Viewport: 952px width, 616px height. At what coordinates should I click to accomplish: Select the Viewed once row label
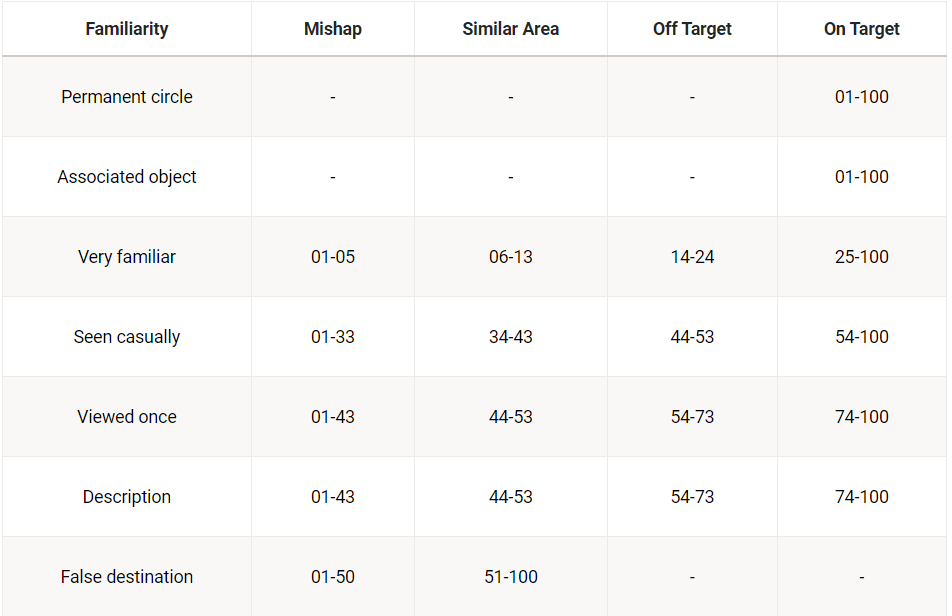[127, 417]
